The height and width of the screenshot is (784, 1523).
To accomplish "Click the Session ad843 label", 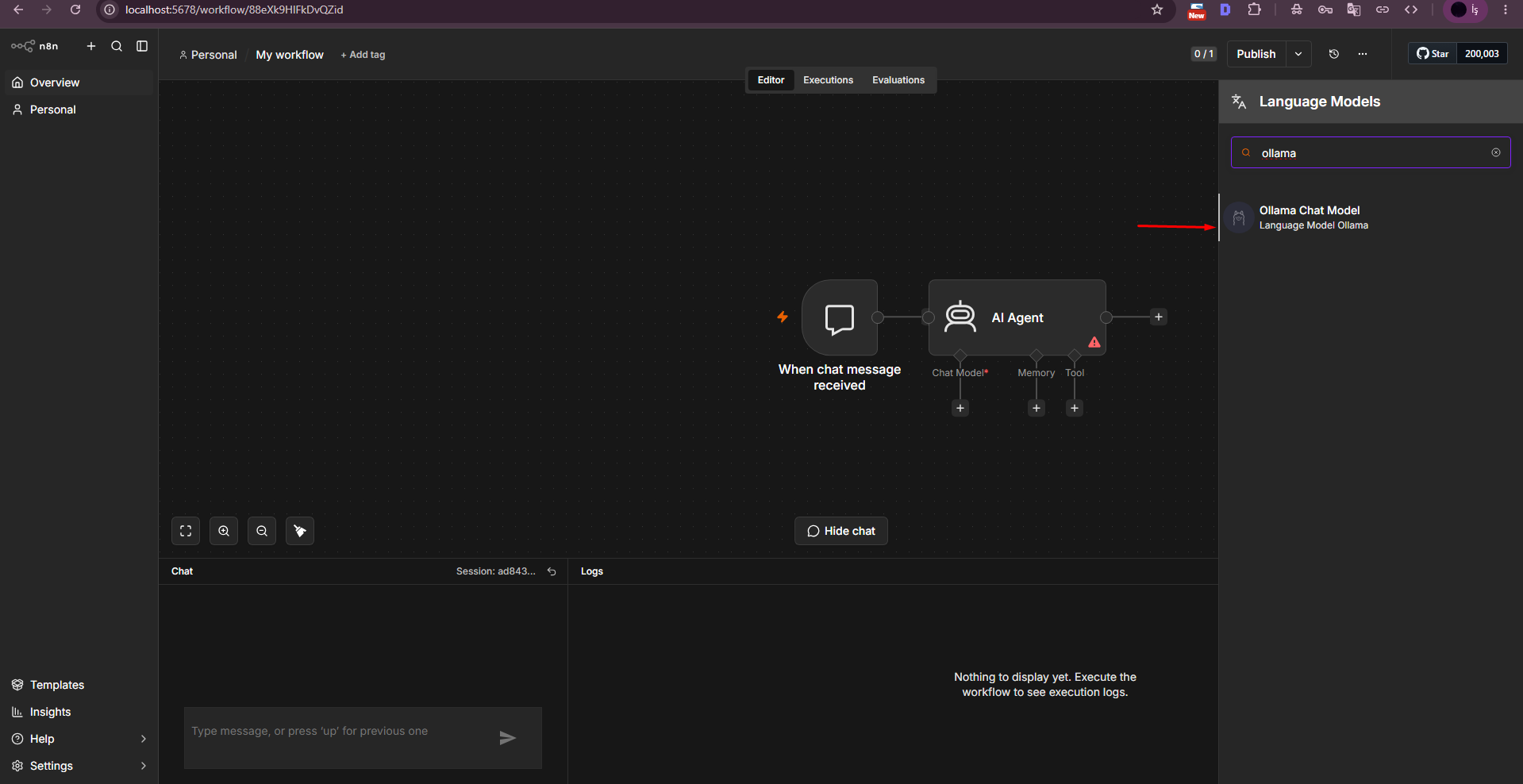I will pyautogui.click(x=496, y=571).
